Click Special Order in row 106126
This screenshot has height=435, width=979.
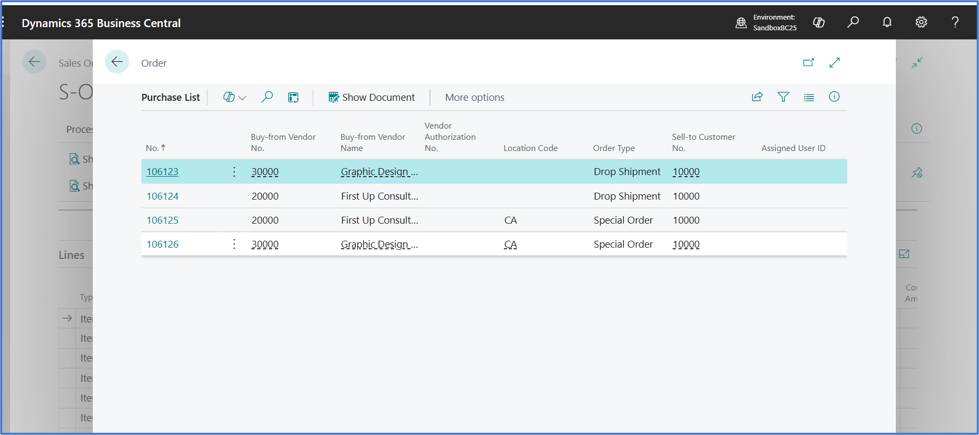pos(623,244)
